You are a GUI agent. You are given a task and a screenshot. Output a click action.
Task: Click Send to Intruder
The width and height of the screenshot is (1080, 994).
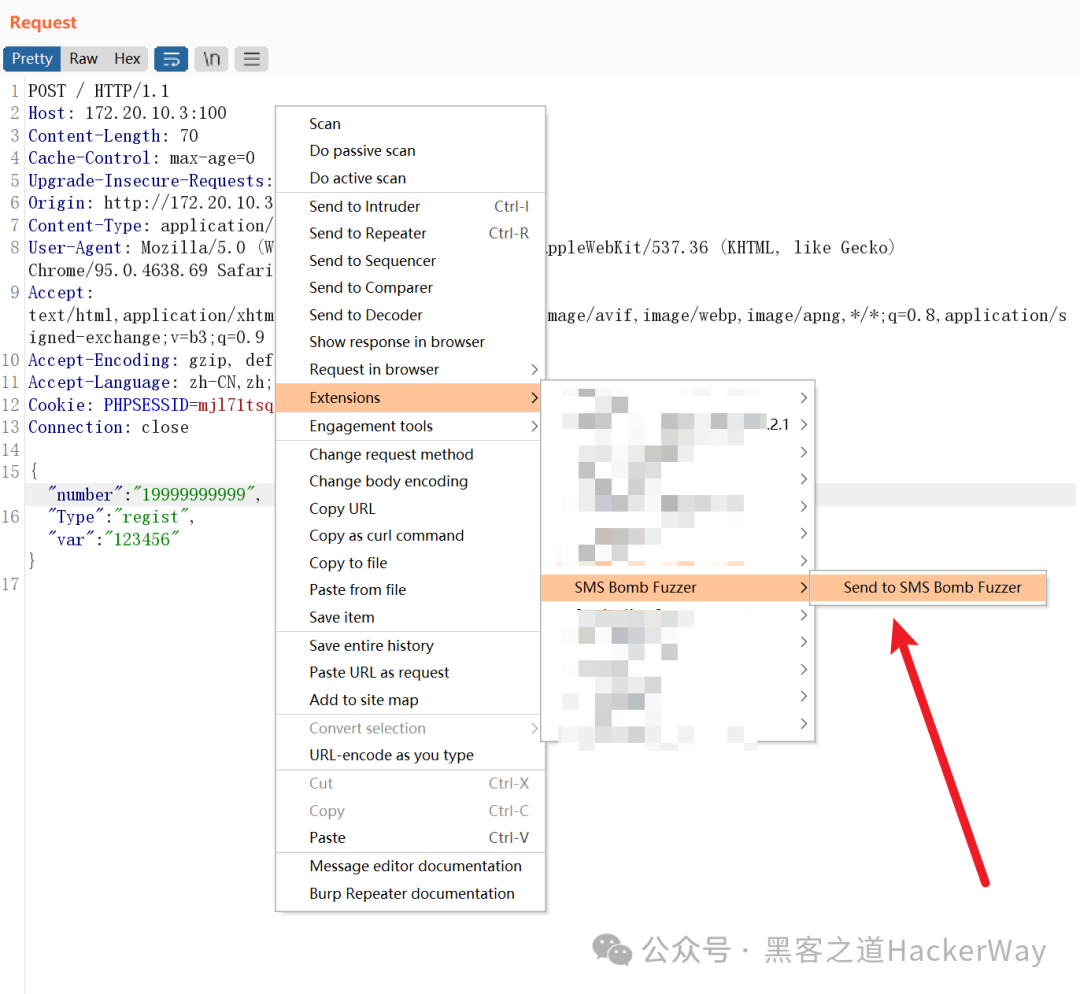click(x=411, y=207)
